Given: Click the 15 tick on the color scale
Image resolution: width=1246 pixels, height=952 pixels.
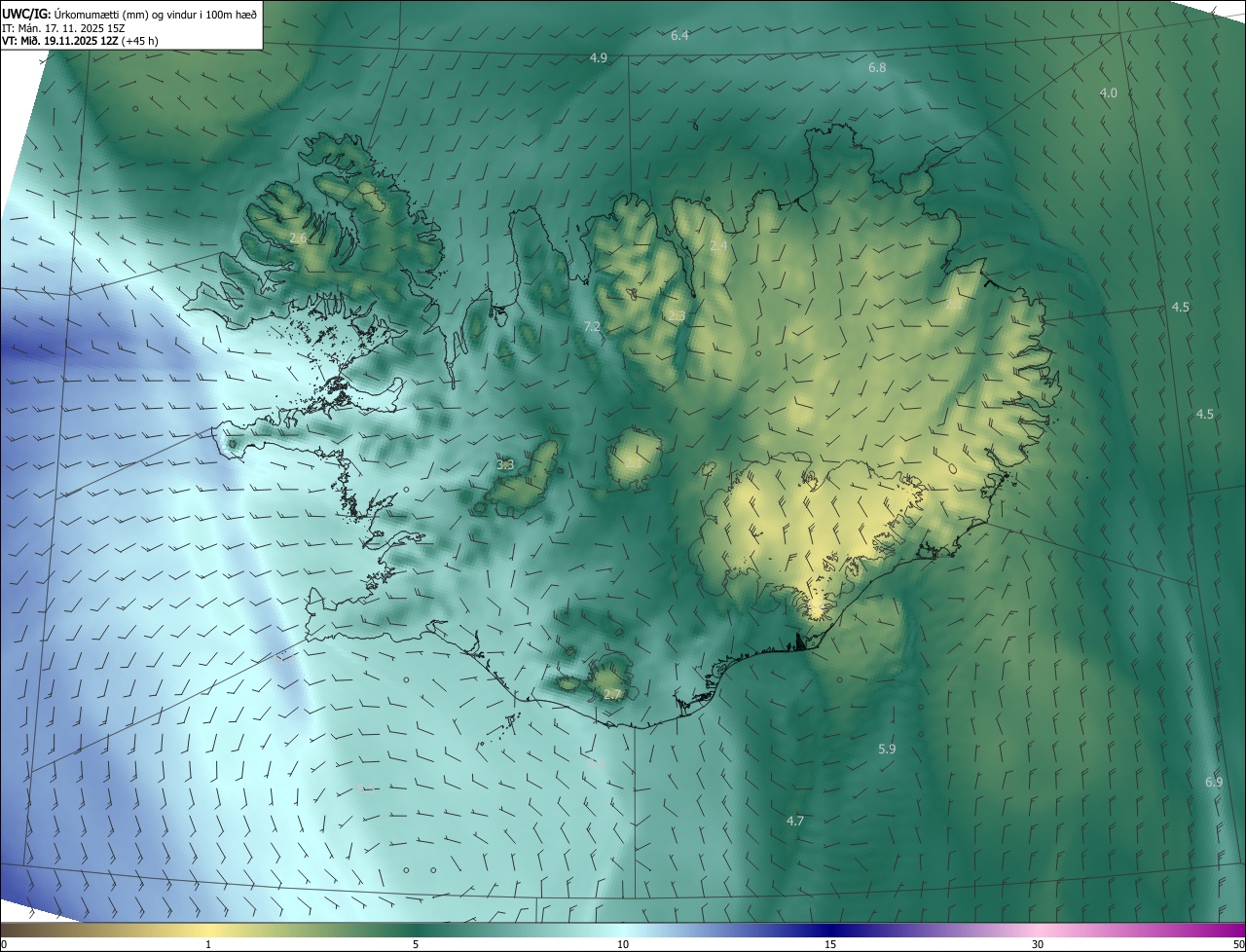Looking at the screenshot, I should pos(830,944).
